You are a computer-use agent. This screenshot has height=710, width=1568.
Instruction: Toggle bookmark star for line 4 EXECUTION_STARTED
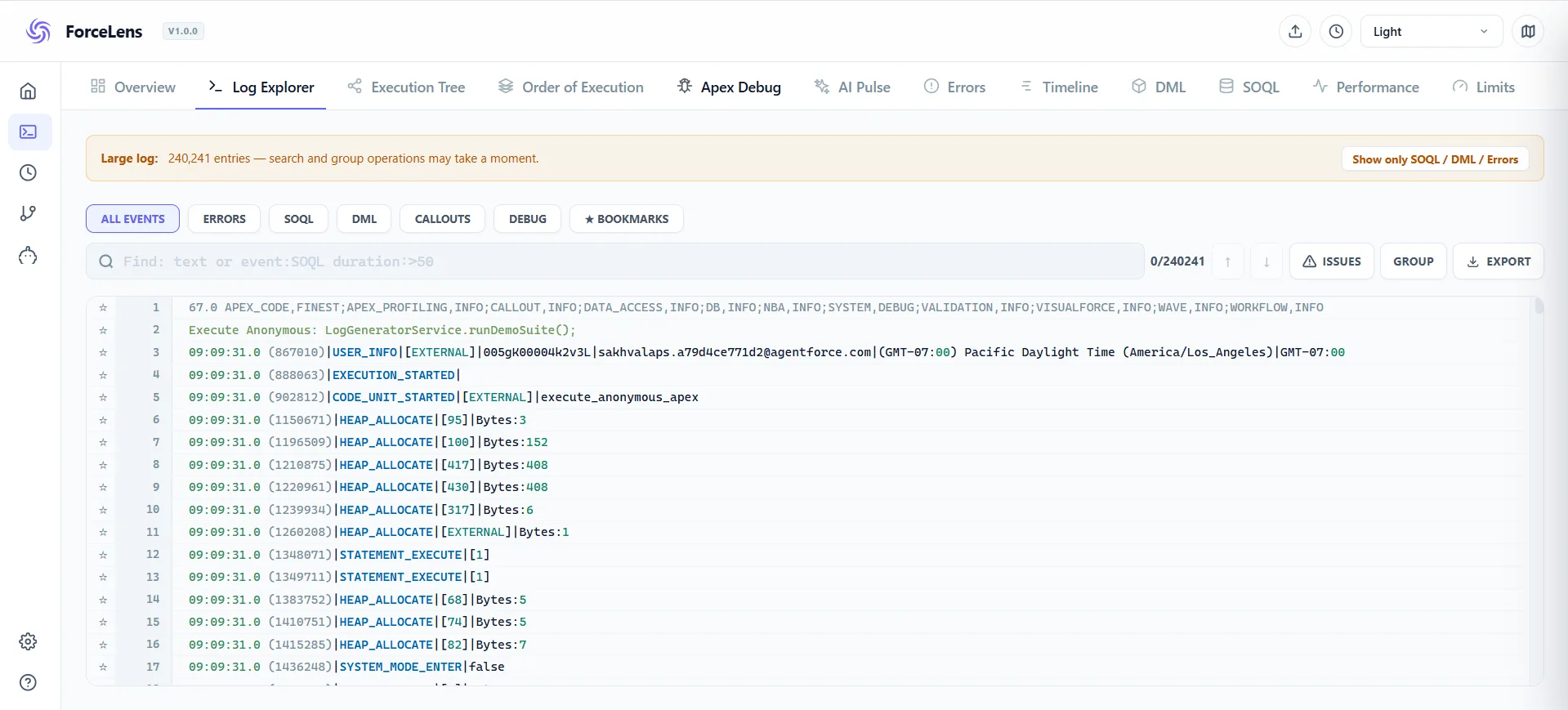click(x=103, y=375)
